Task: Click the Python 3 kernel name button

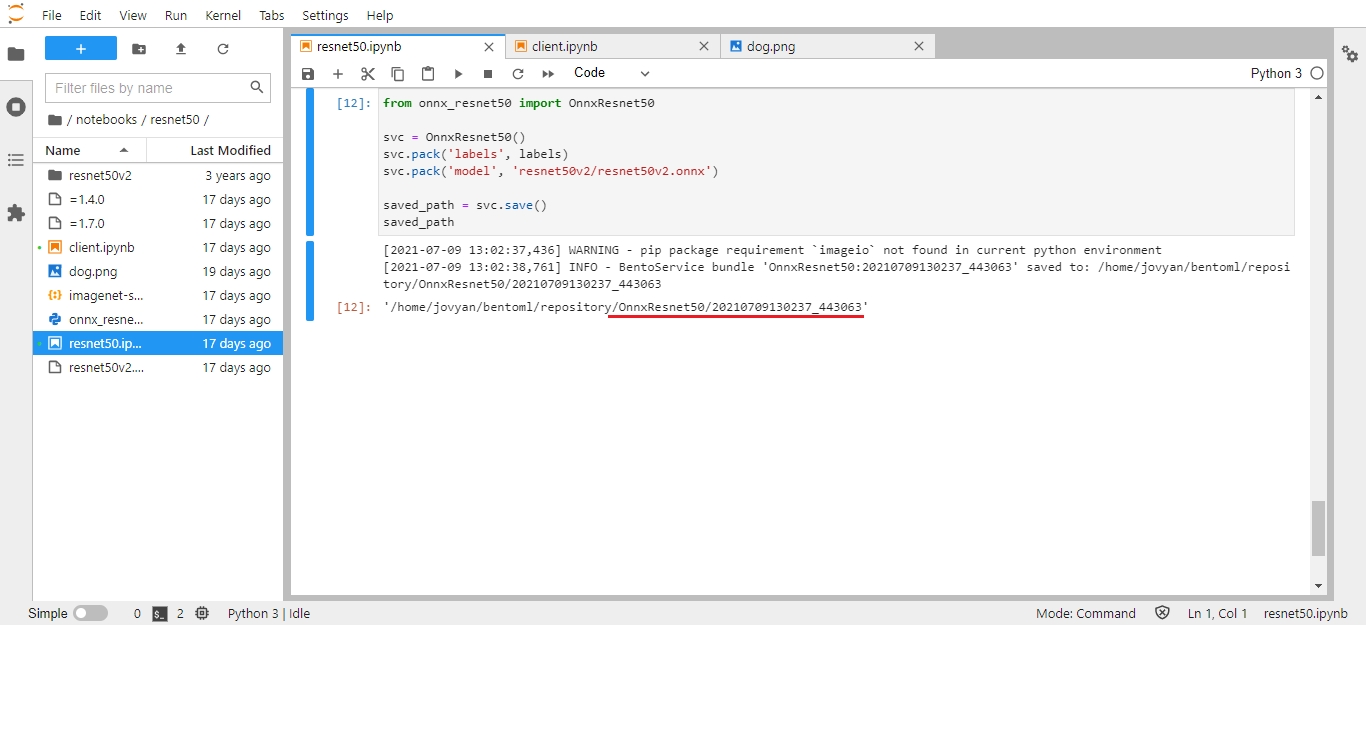Action: point(1275,73)
